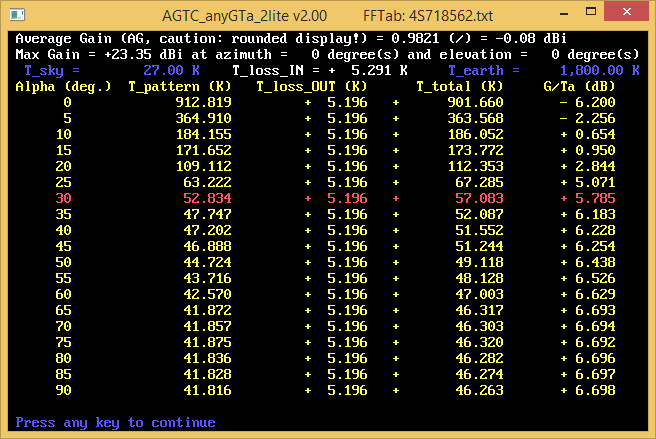Maximize the AGTC_anyGTa_2lite window
The height and width of the screenshot is (439, 656).
tap(591, 12)
